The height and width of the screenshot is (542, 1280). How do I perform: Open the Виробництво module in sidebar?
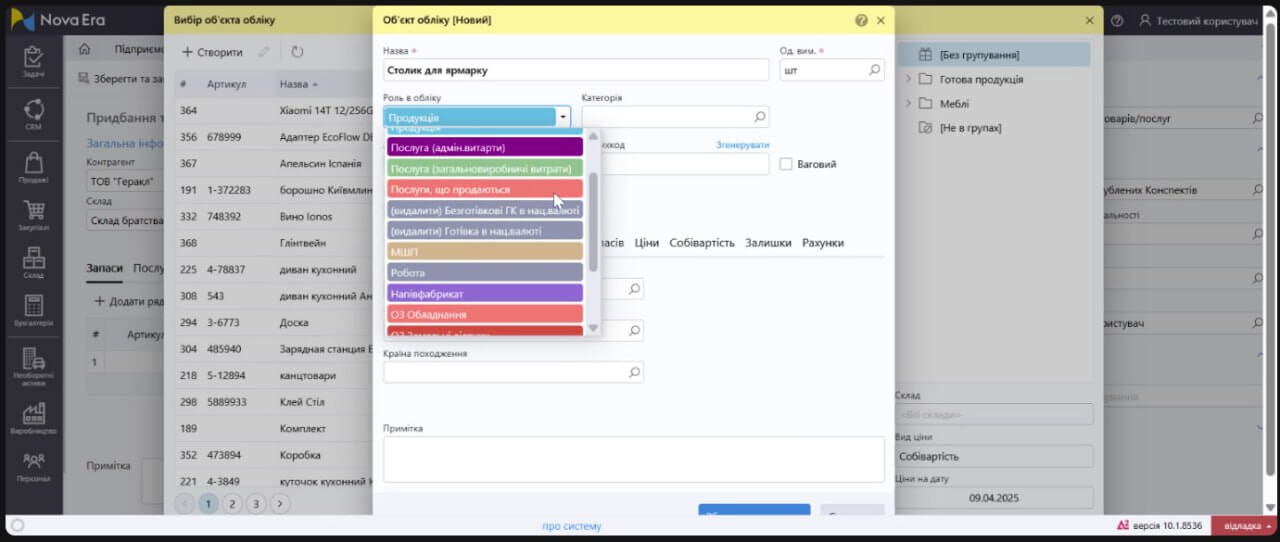33,418
